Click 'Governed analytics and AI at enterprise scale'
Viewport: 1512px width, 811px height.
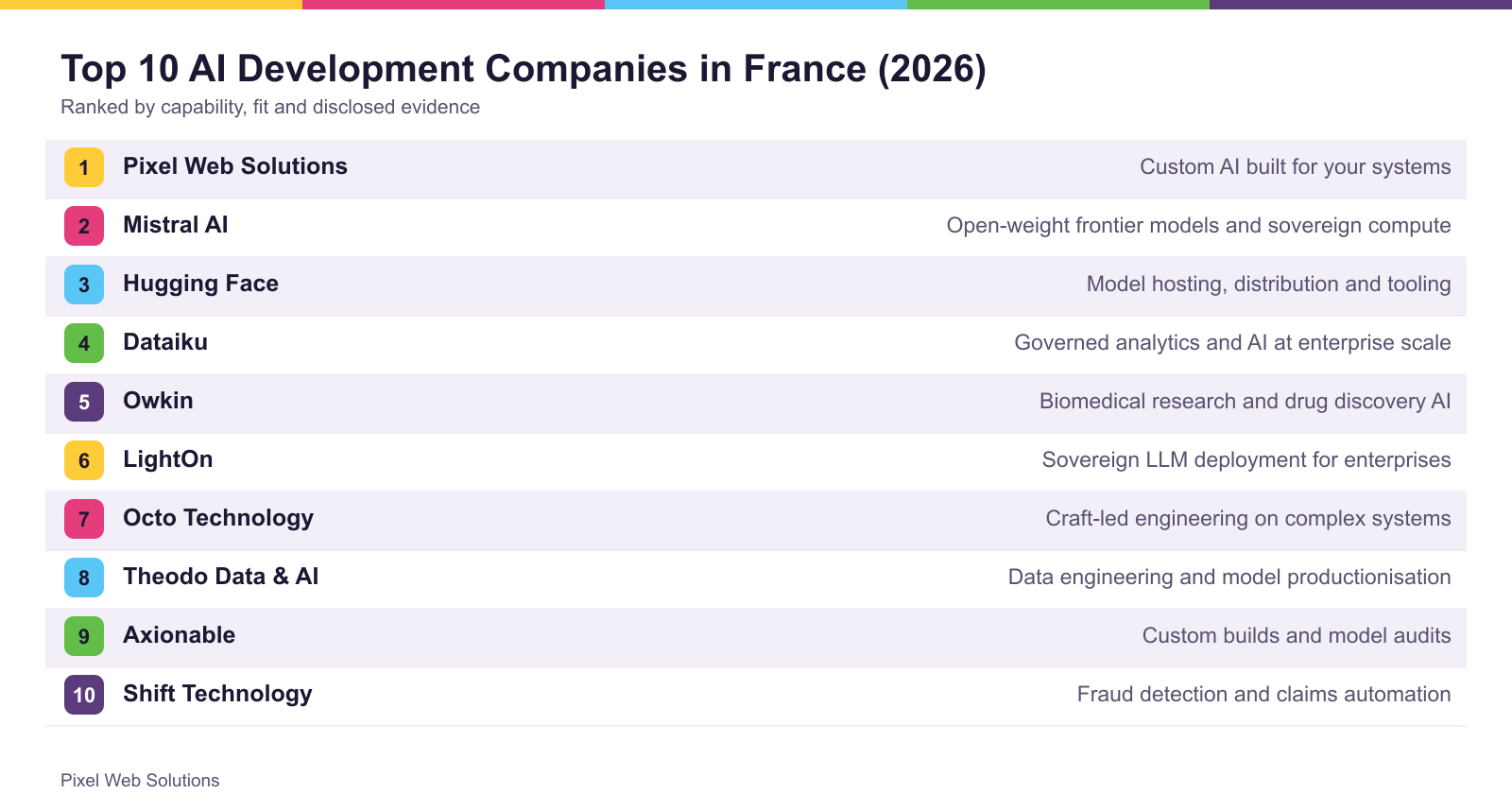point(1233,343)
